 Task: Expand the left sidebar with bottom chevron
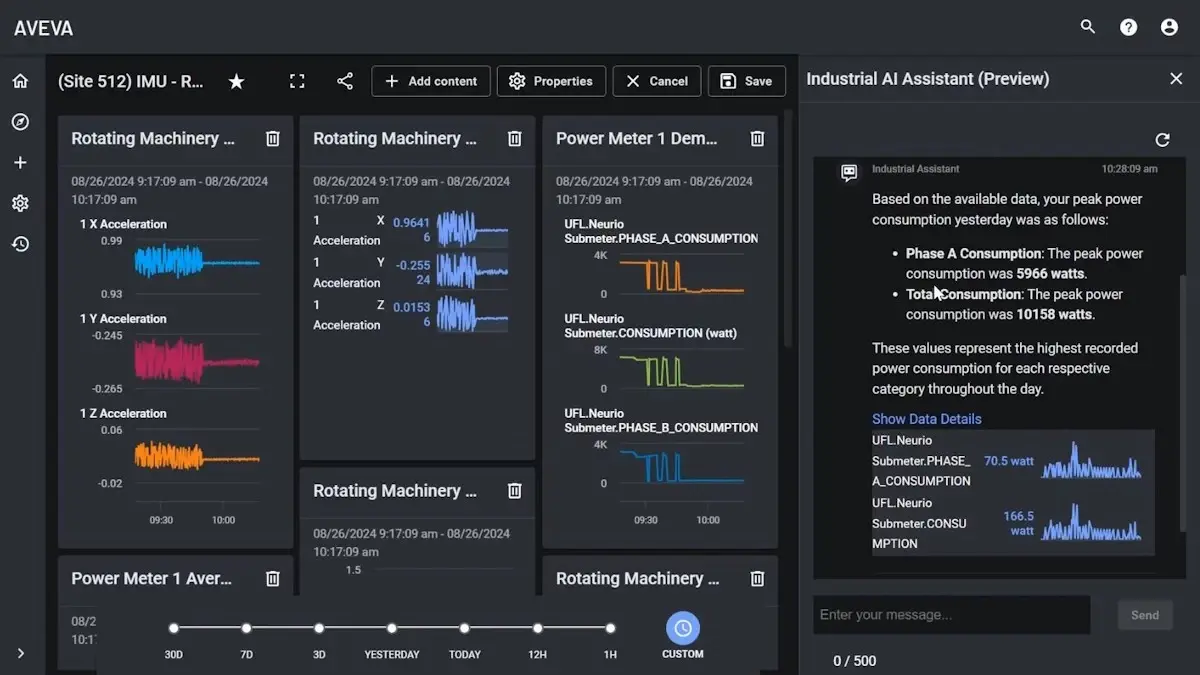(x=20, y=653)
